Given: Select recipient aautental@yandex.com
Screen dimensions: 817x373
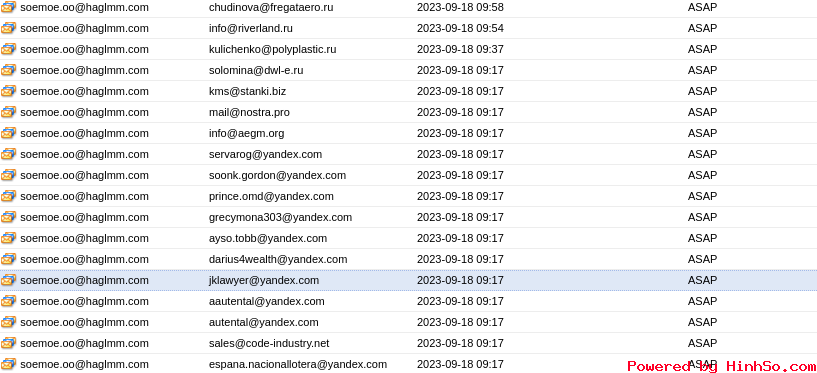Looking at the screenshot, I should point(267,301).
